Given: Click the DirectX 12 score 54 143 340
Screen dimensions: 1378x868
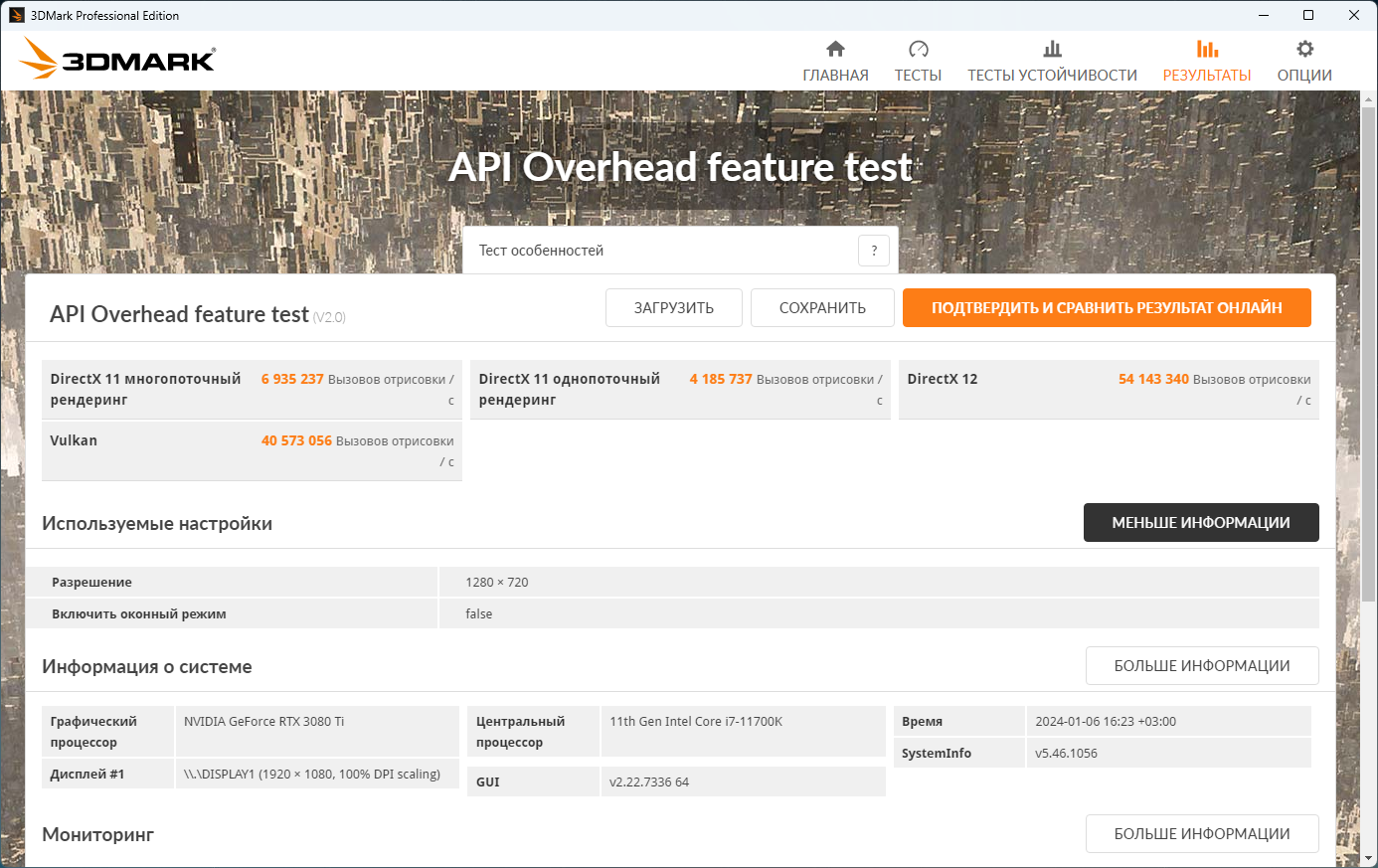Looking at the screenshot, I should pos(1153,379).
